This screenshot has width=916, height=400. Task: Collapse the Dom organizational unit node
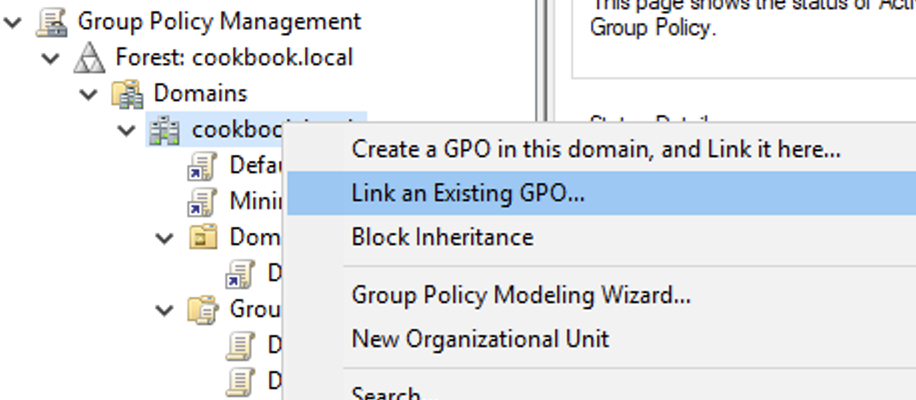click(x=165, y=238)
